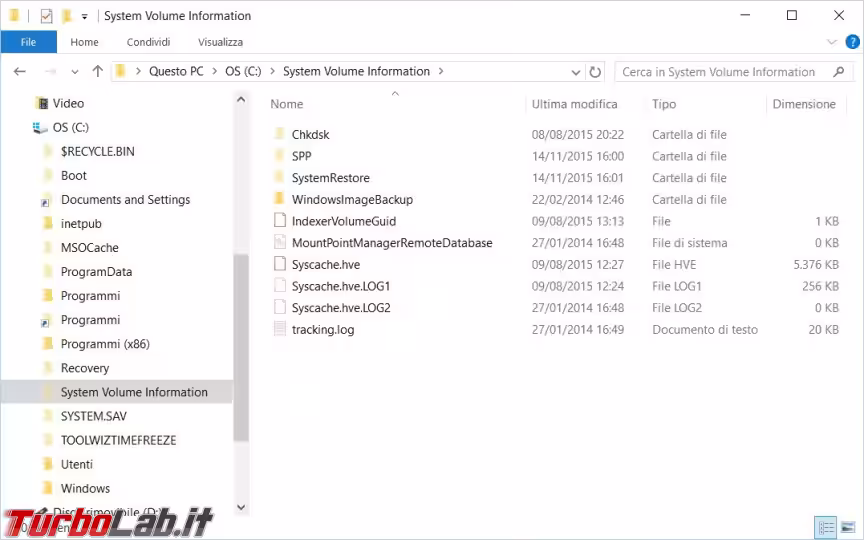Viewport: 864px width, 540px height.
Task: Sort by the Dimensione column header
Action: click(804, 104)
